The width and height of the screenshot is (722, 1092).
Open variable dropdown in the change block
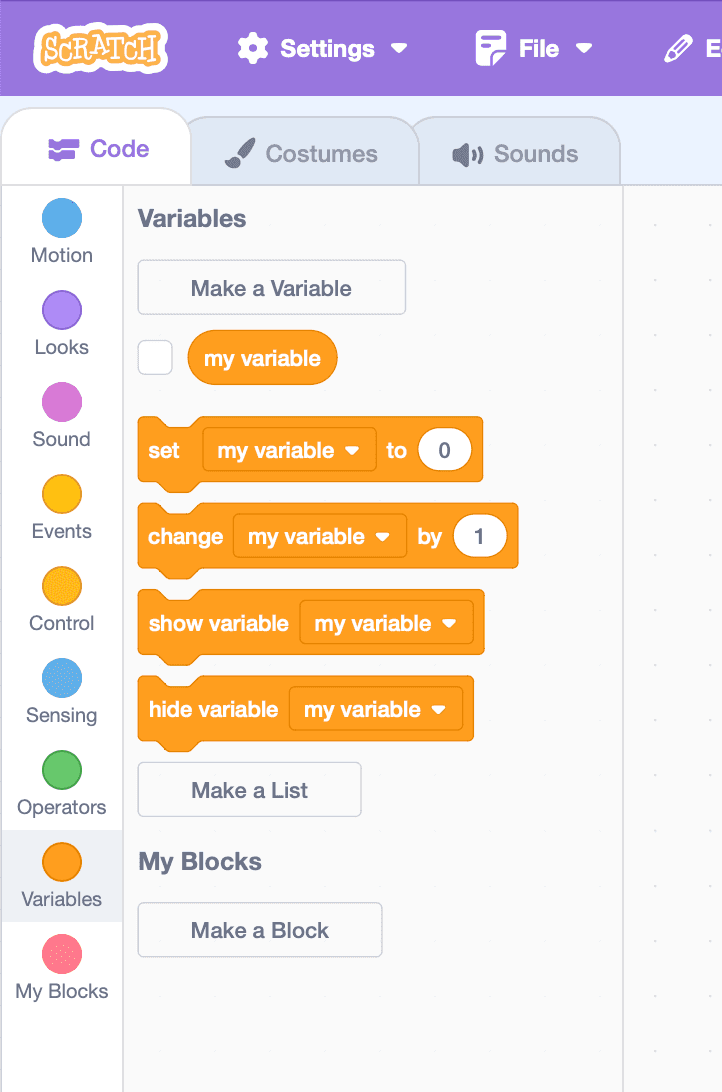[320, 537]
